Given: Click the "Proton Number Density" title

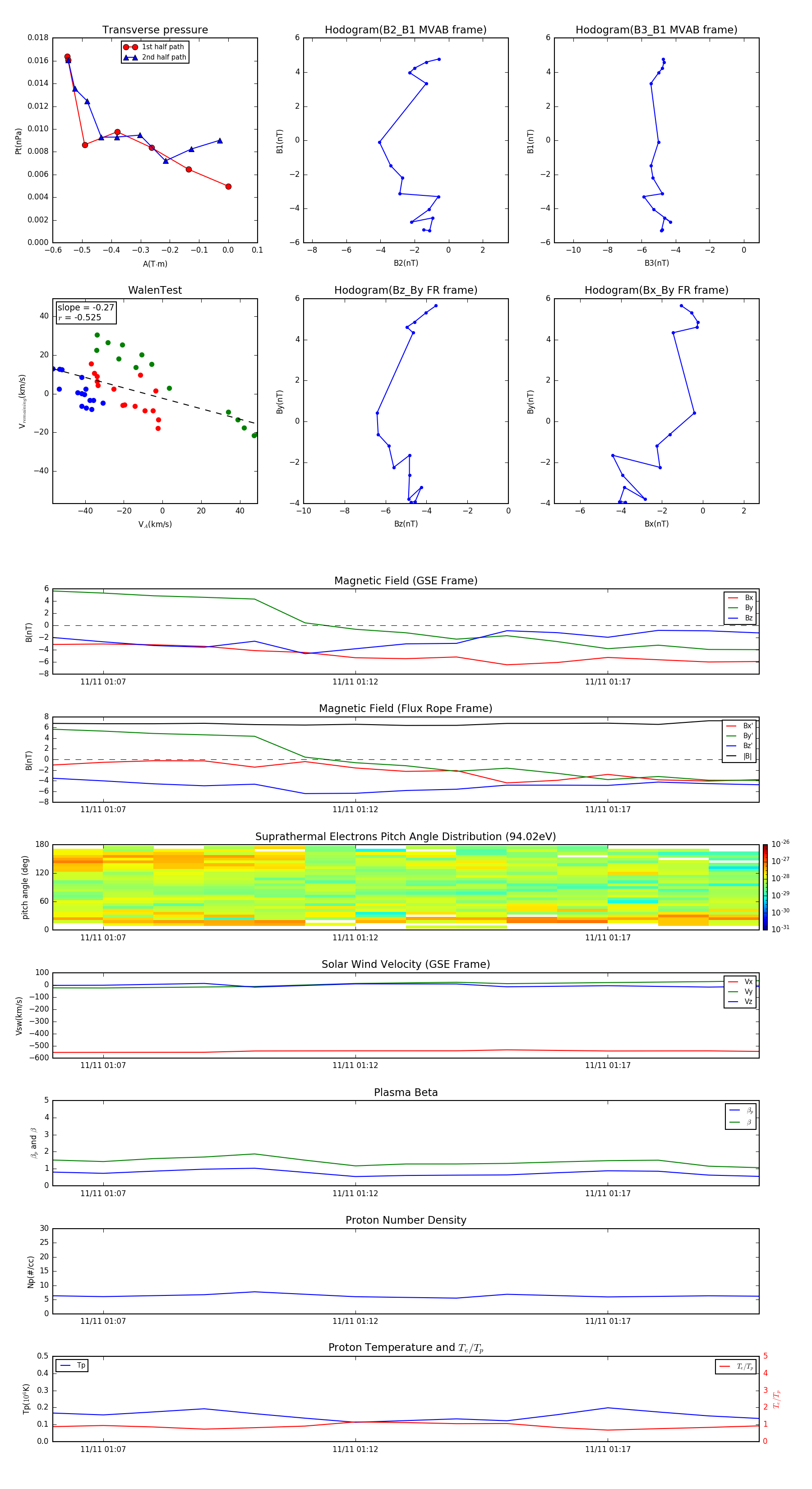Looking at the screenshot, I should (406, 1220).
